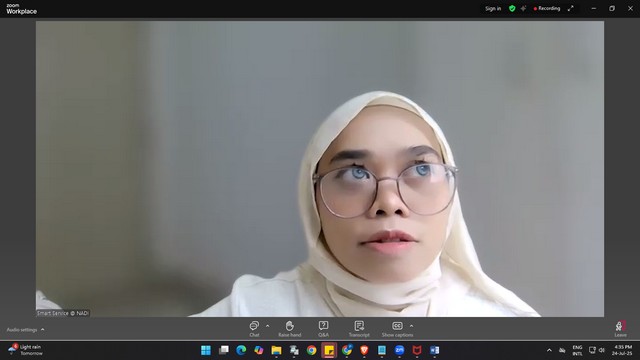
Task: Open the Audio settings menu
Action: coord(25,329)
